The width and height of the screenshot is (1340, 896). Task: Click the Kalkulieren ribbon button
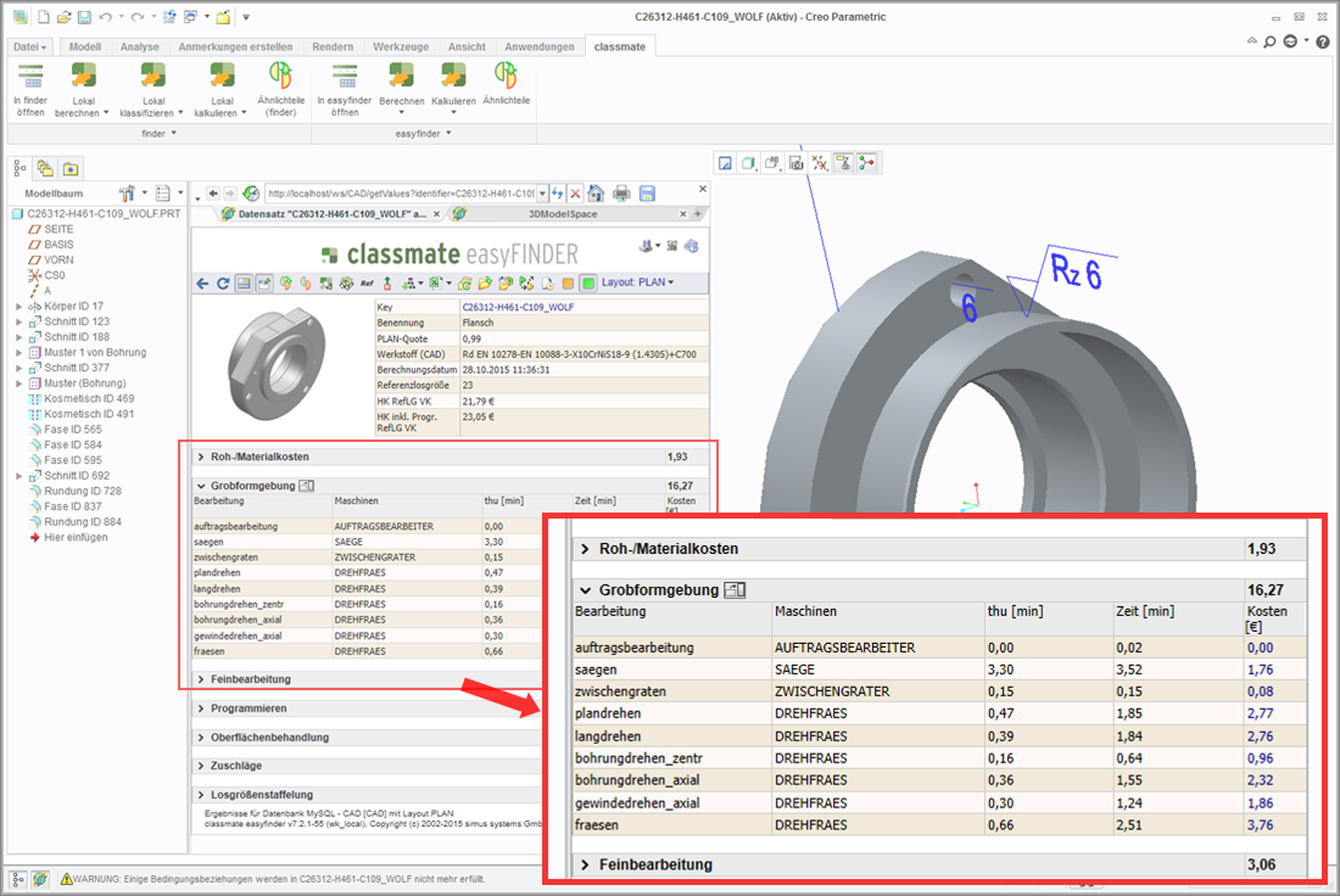click(x=454, y=88)
